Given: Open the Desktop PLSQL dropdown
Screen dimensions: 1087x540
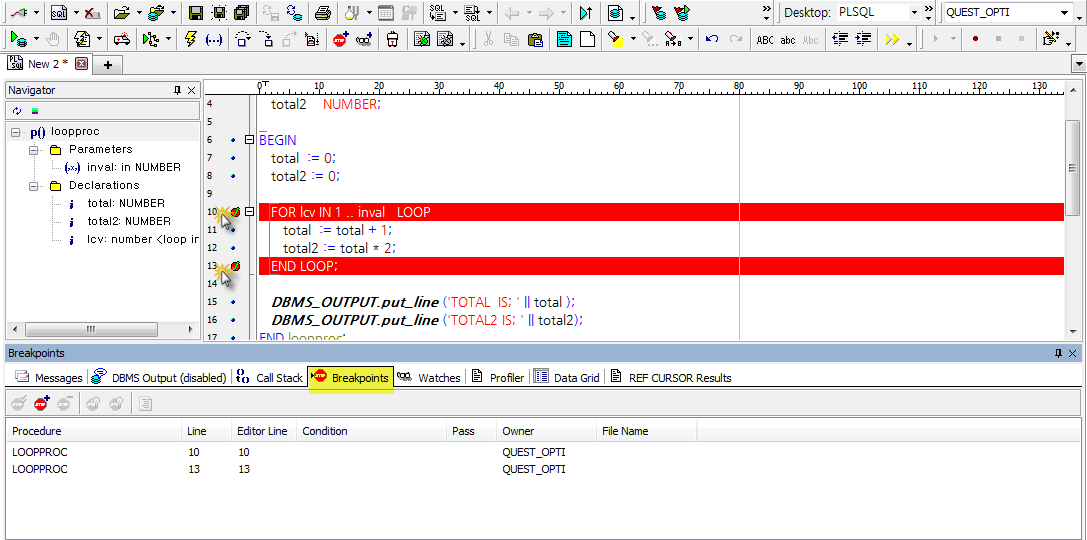Looking at the screenshot, I should 914,13.
